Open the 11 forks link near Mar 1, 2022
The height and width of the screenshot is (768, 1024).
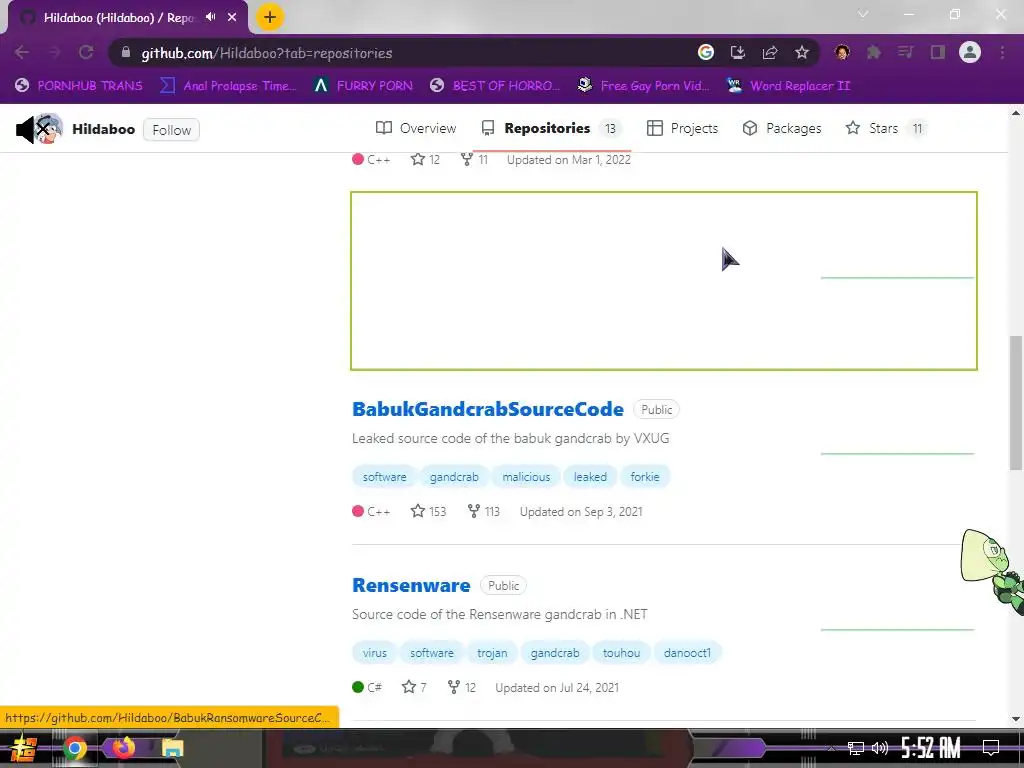pos(474,159)
